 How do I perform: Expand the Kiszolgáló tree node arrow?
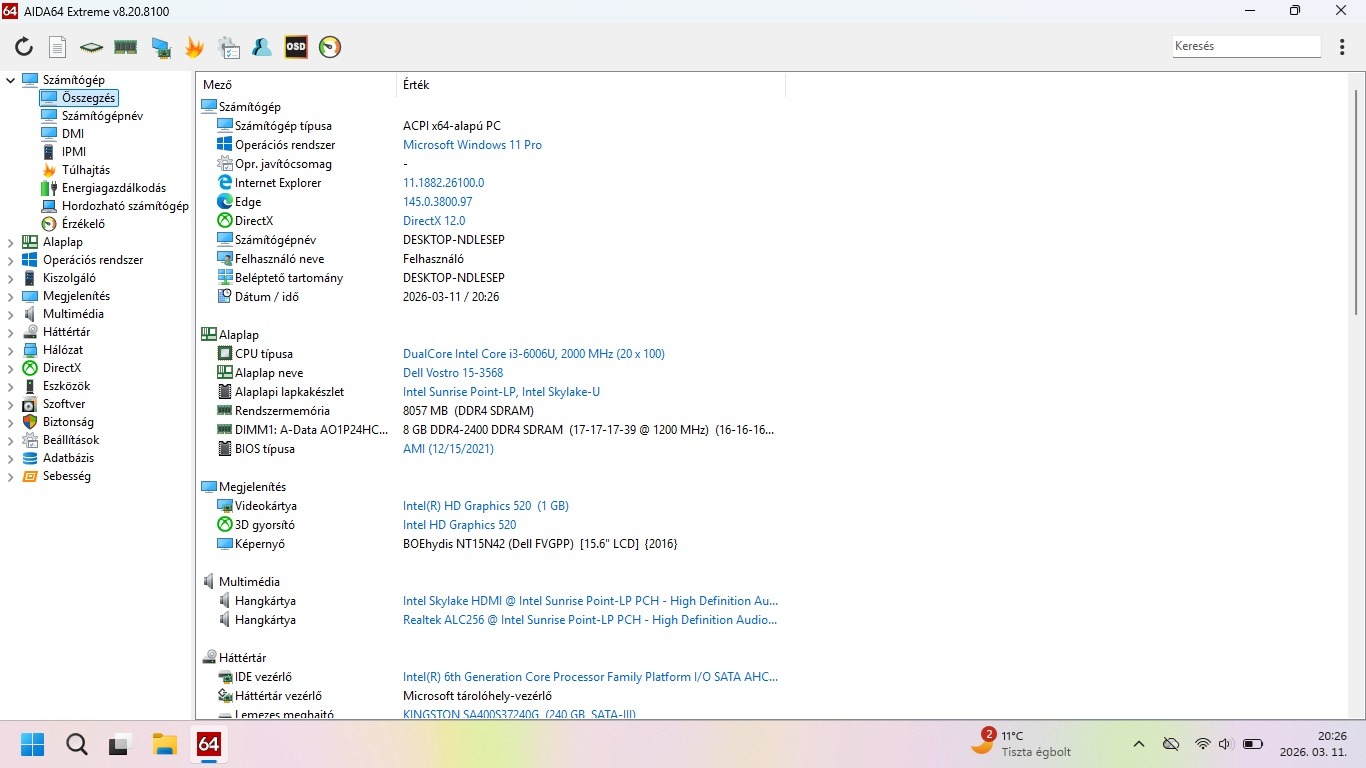click(11, 278)
